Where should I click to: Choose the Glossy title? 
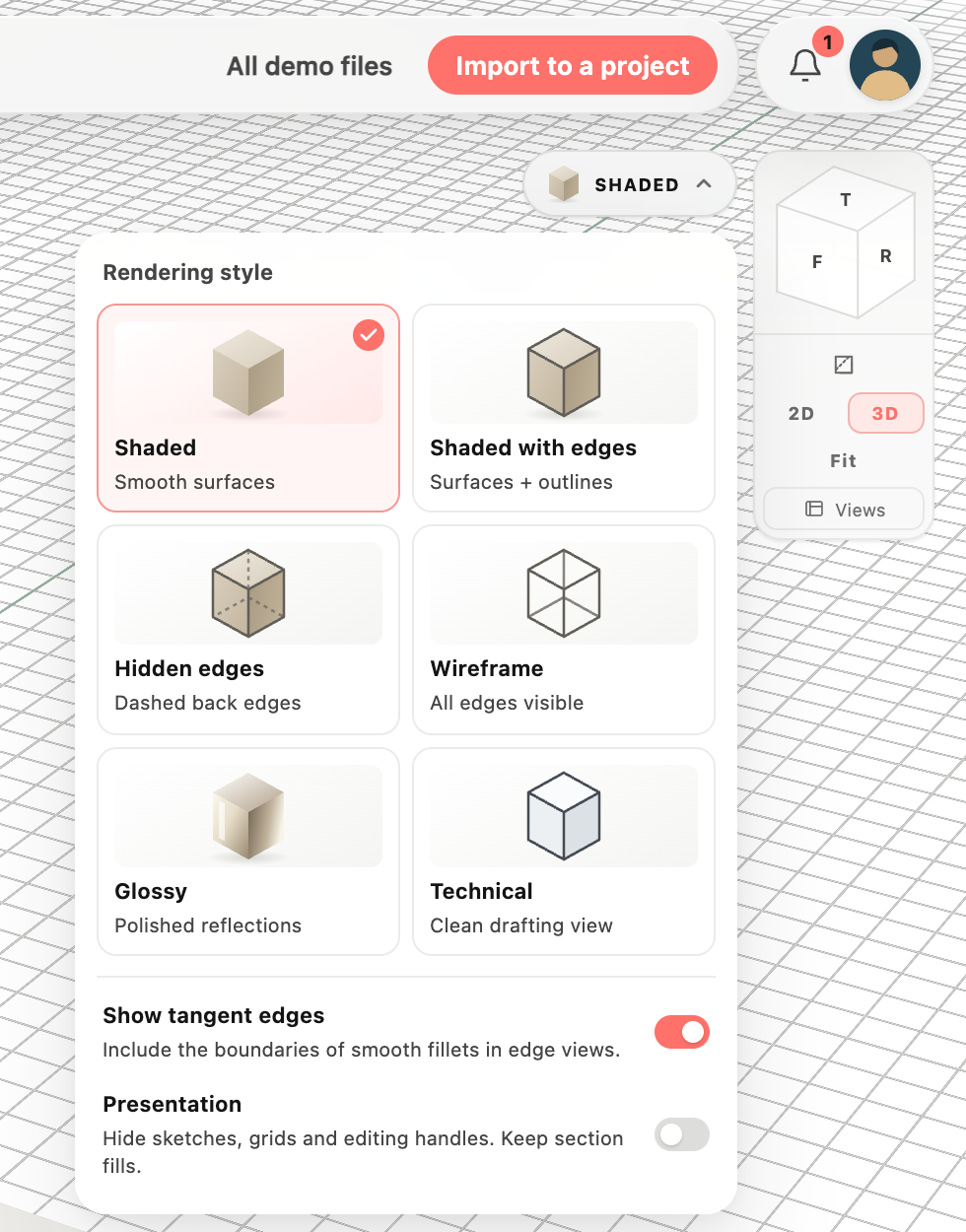(x=151, y=891)
